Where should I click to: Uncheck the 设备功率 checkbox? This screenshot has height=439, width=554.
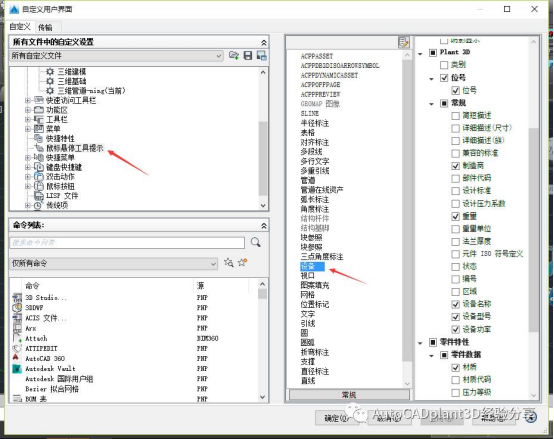pos(455,330)
